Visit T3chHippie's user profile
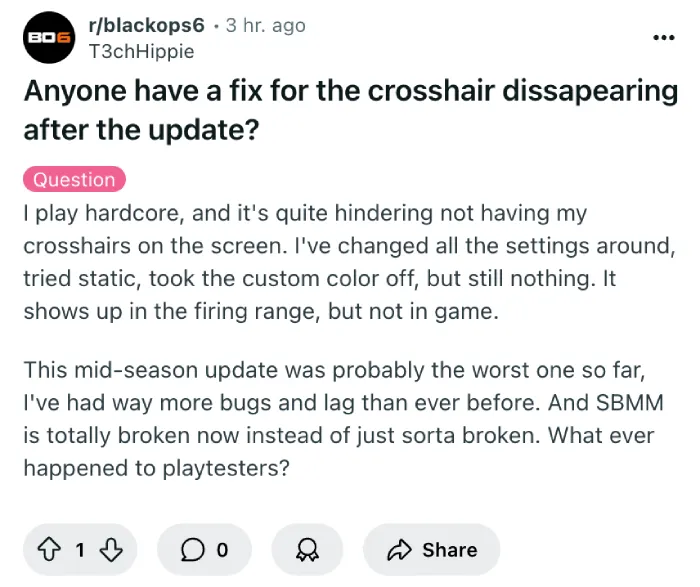The image size is (700, 587). pyautogui.click(x=142, y=51)
